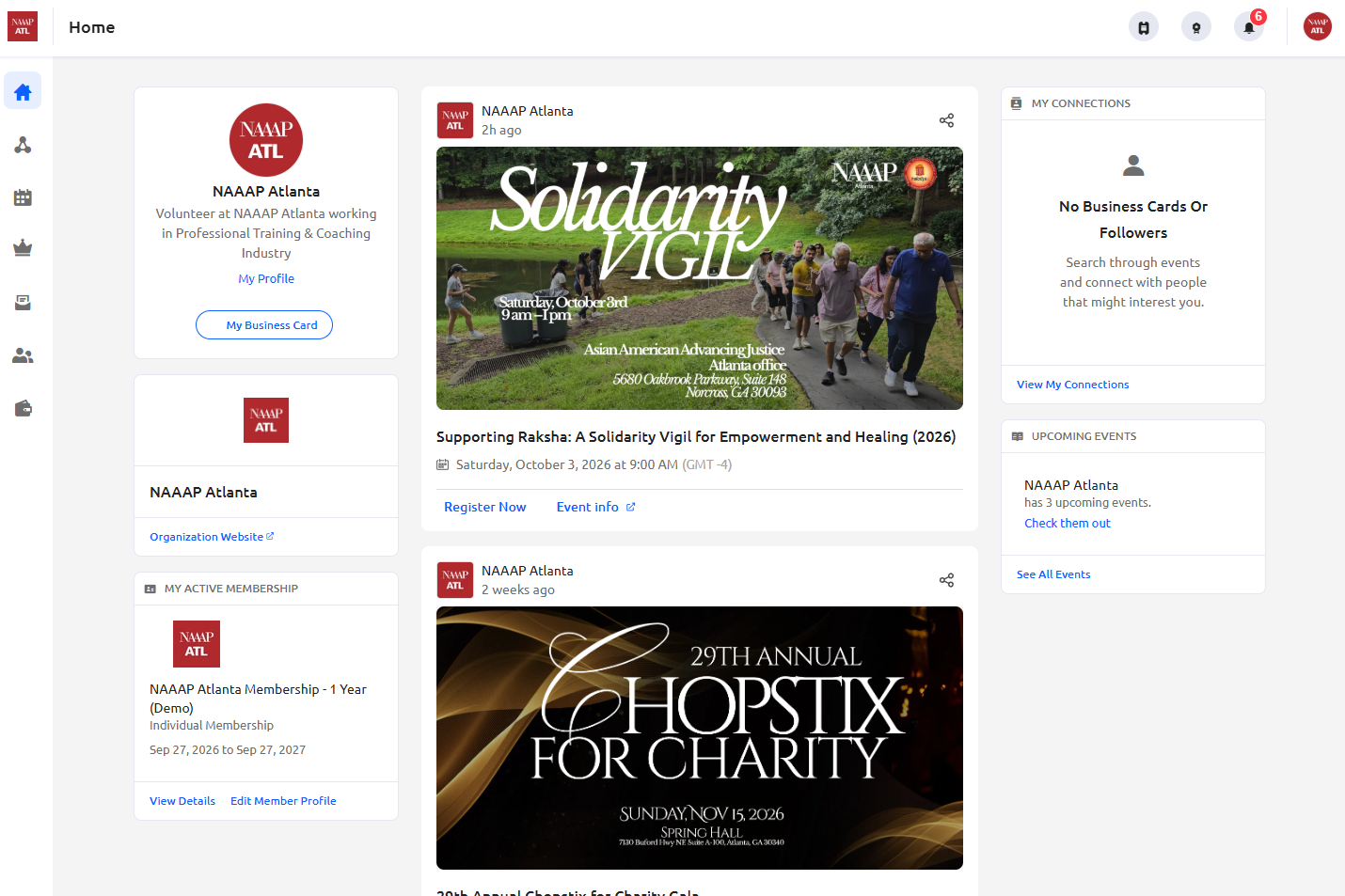Click the author avatar on the Solidarity Vigil post

tap(455, 120)
